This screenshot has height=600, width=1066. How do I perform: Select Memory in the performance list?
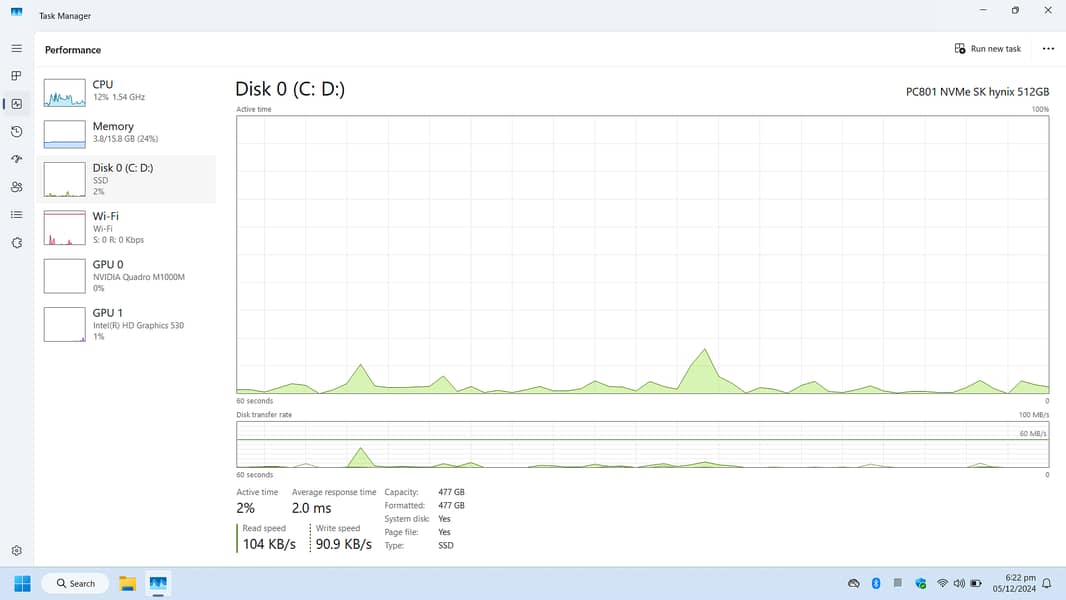pos(126,132)
